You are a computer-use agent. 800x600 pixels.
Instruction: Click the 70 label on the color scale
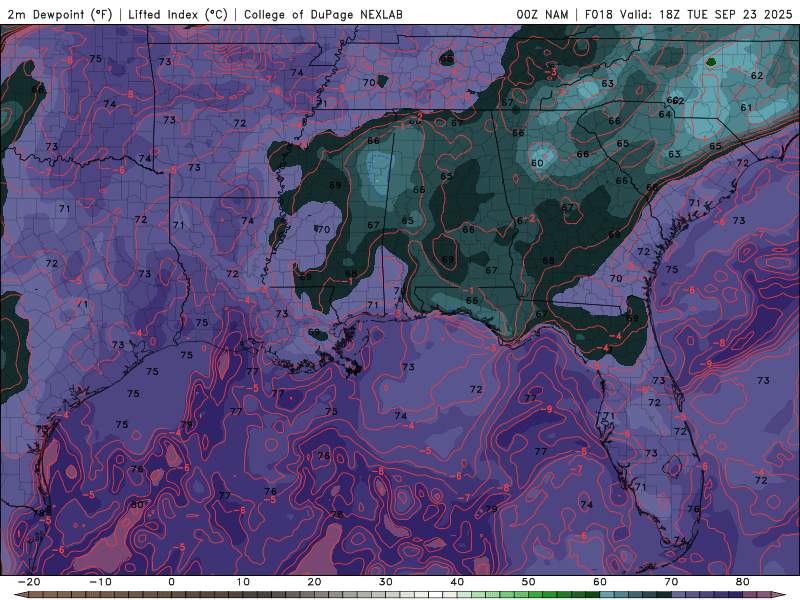pyautogui.click(x=671, y=582)
